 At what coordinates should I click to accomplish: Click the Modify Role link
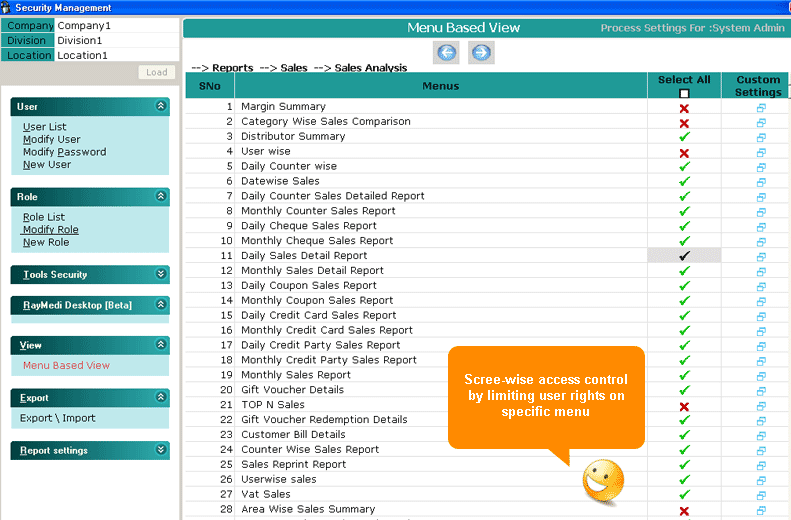pyautogui.click(x=50, y=230)
